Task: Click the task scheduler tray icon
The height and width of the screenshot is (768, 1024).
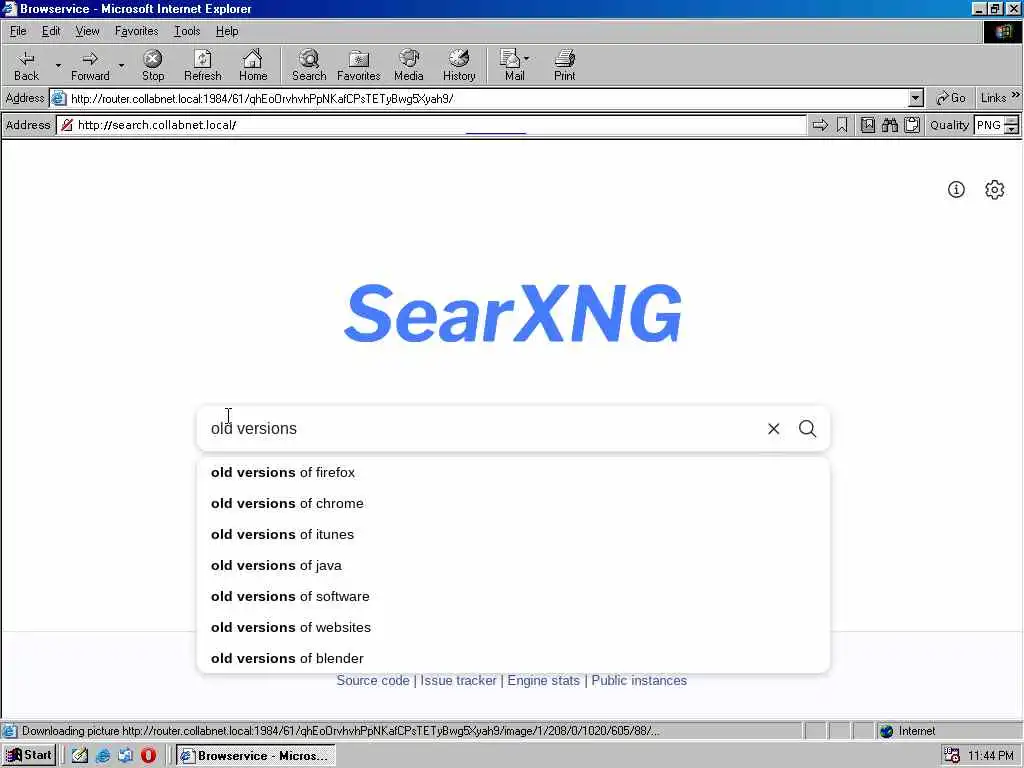Action: [952, 756]
